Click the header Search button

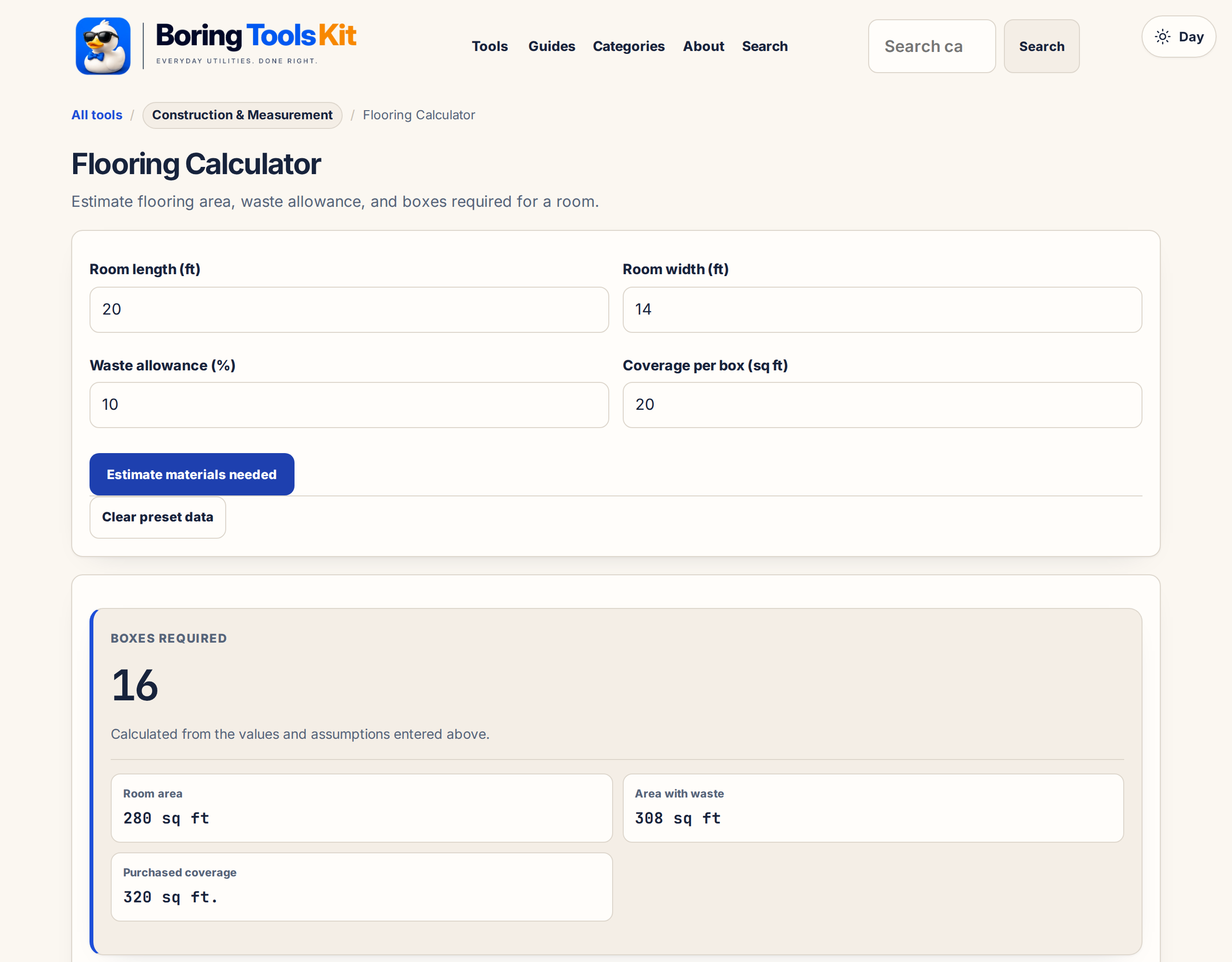click(x=1041, y=46)
